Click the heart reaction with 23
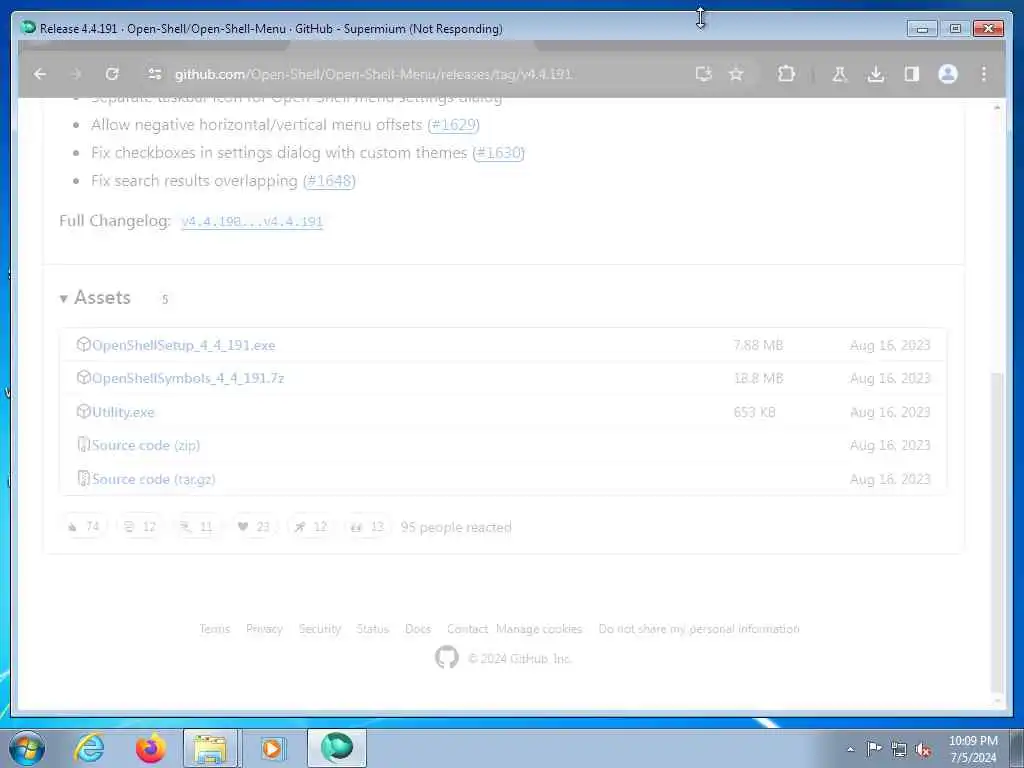Image resolution: width=1024 pixels, height=768 pixels. click(x=253, y=526)
